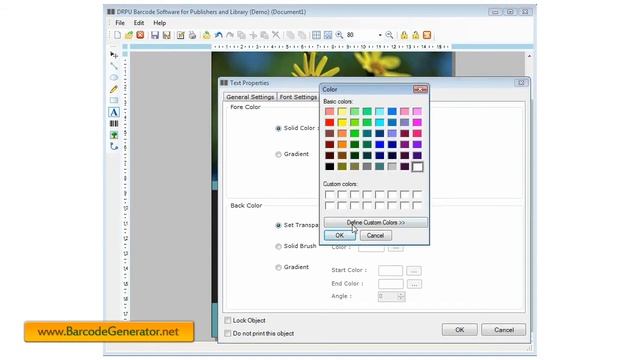Select the Solid Brush radio button
Screen dimensions: 640x360
click(278, 247)
